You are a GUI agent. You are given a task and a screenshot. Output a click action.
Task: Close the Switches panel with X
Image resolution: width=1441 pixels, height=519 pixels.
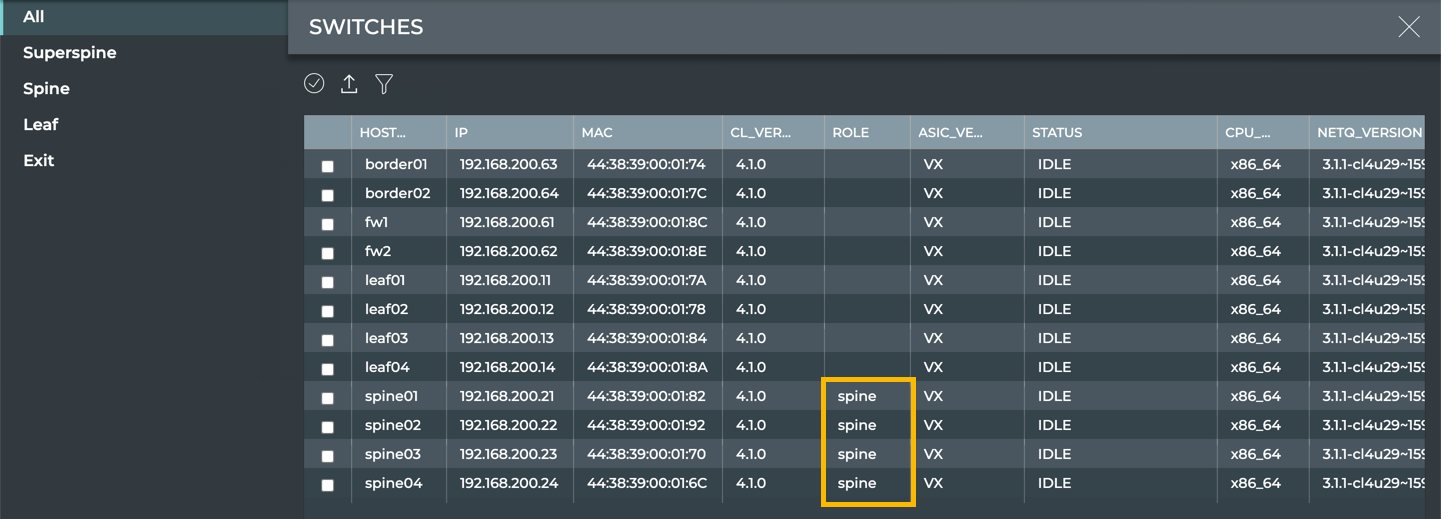tap(1408, 27)
